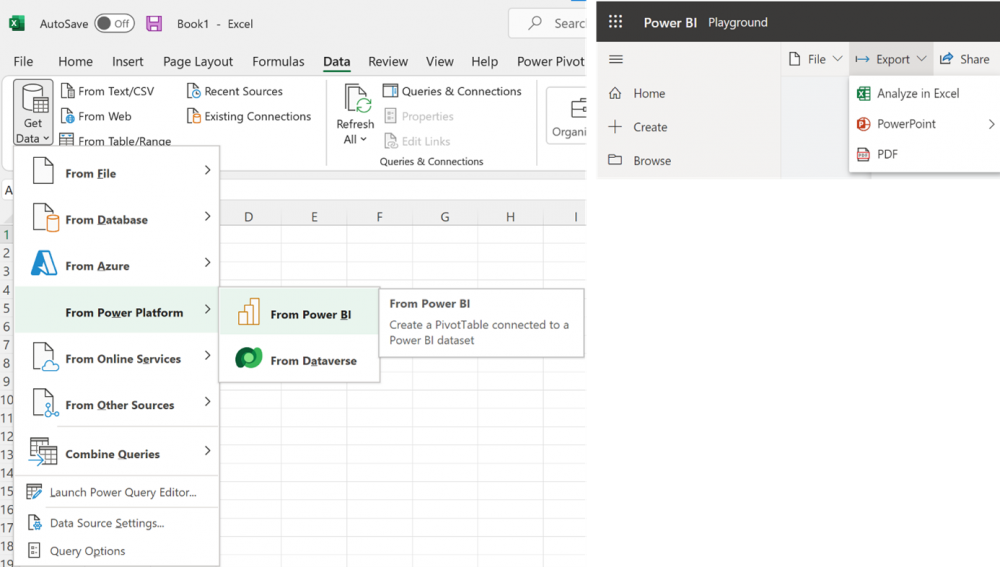Open Data Source Settings
1000x567 pixels.
117,522
